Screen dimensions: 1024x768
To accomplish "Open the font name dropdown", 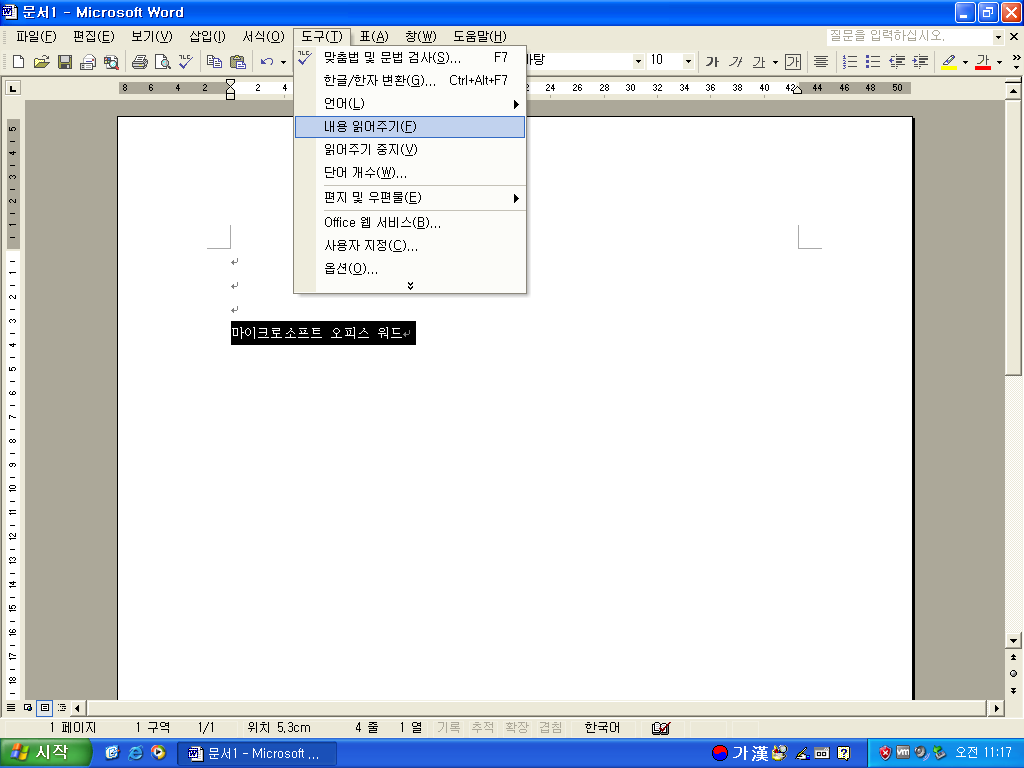I will 638,61.
